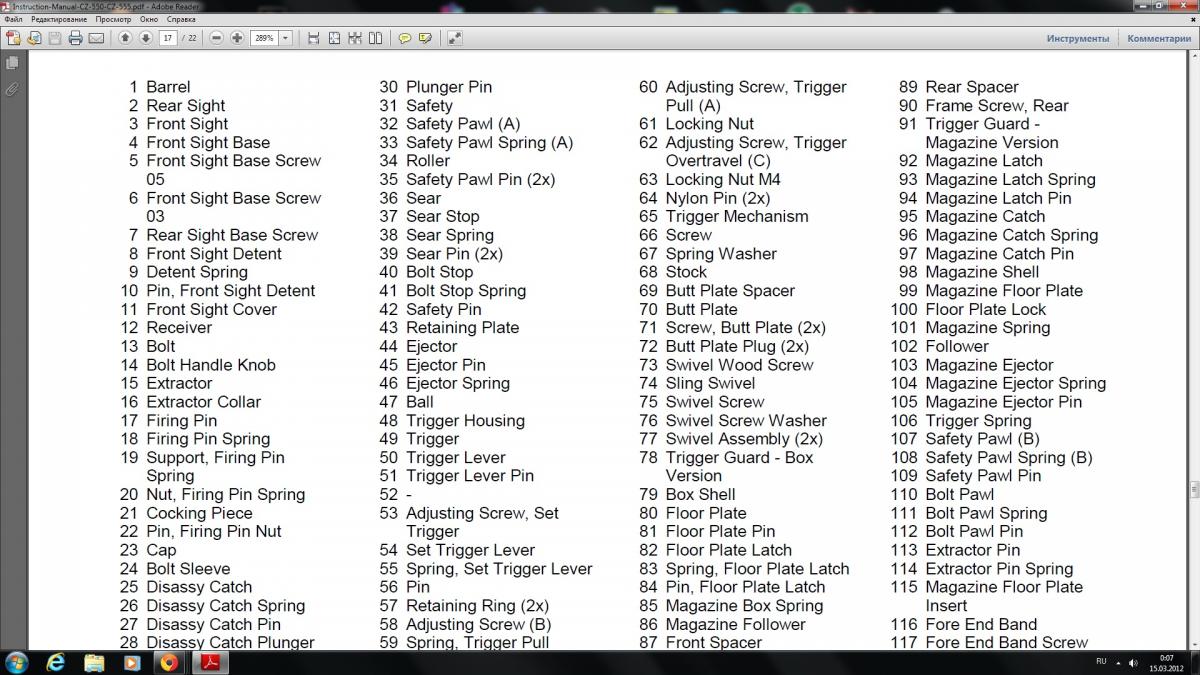Zoom out using the minus button

click(216, 38)
